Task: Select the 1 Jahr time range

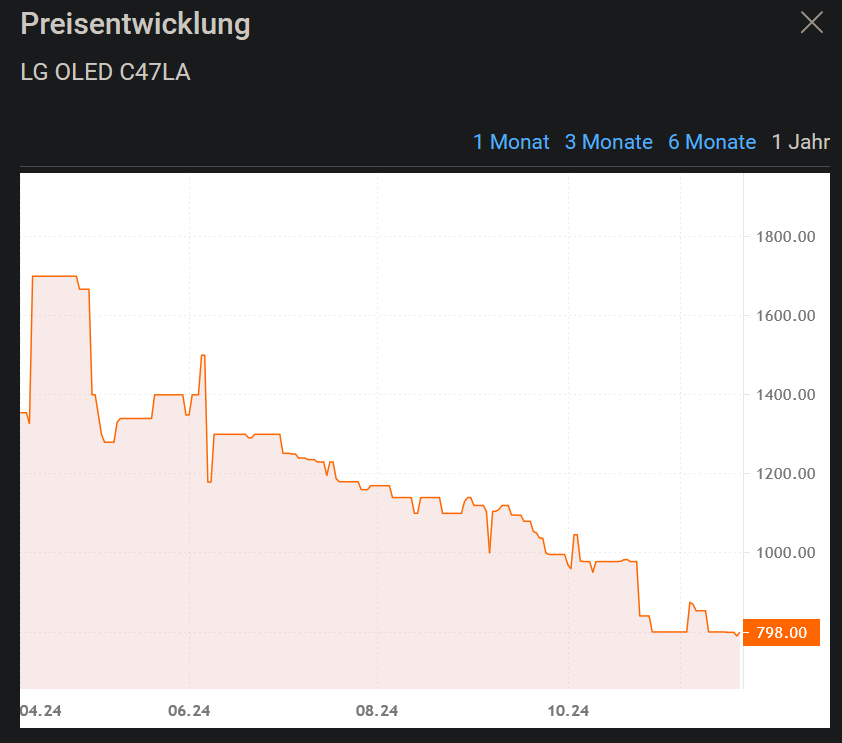Action: 800,142
